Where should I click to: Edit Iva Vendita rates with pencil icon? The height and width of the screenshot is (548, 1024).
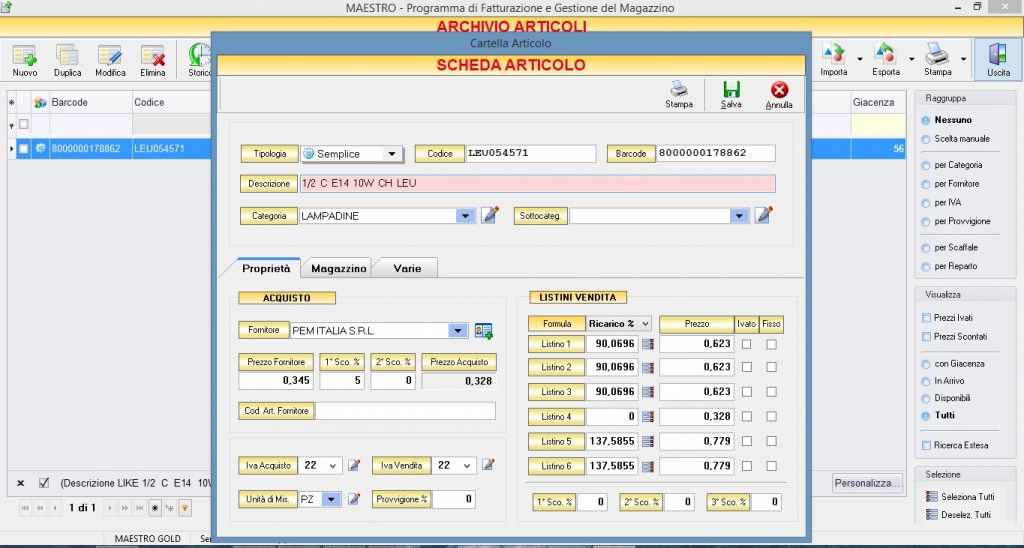coord(488,465)
